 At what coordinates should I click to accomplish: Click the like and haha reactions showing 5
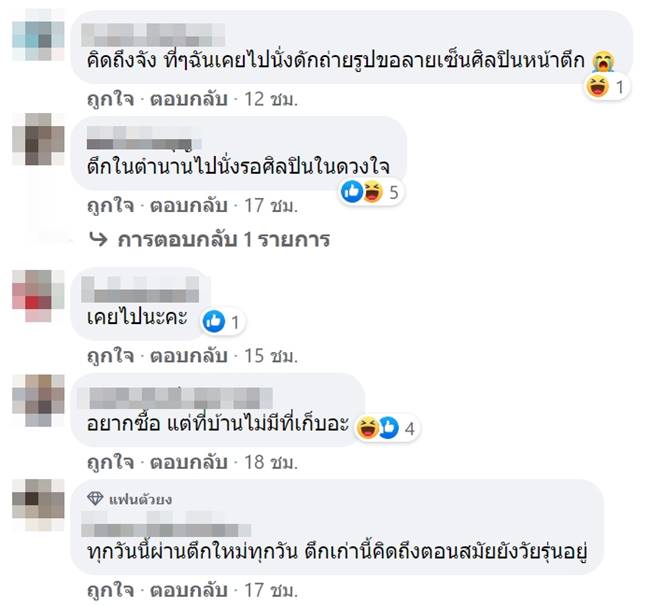click(362, 193)
